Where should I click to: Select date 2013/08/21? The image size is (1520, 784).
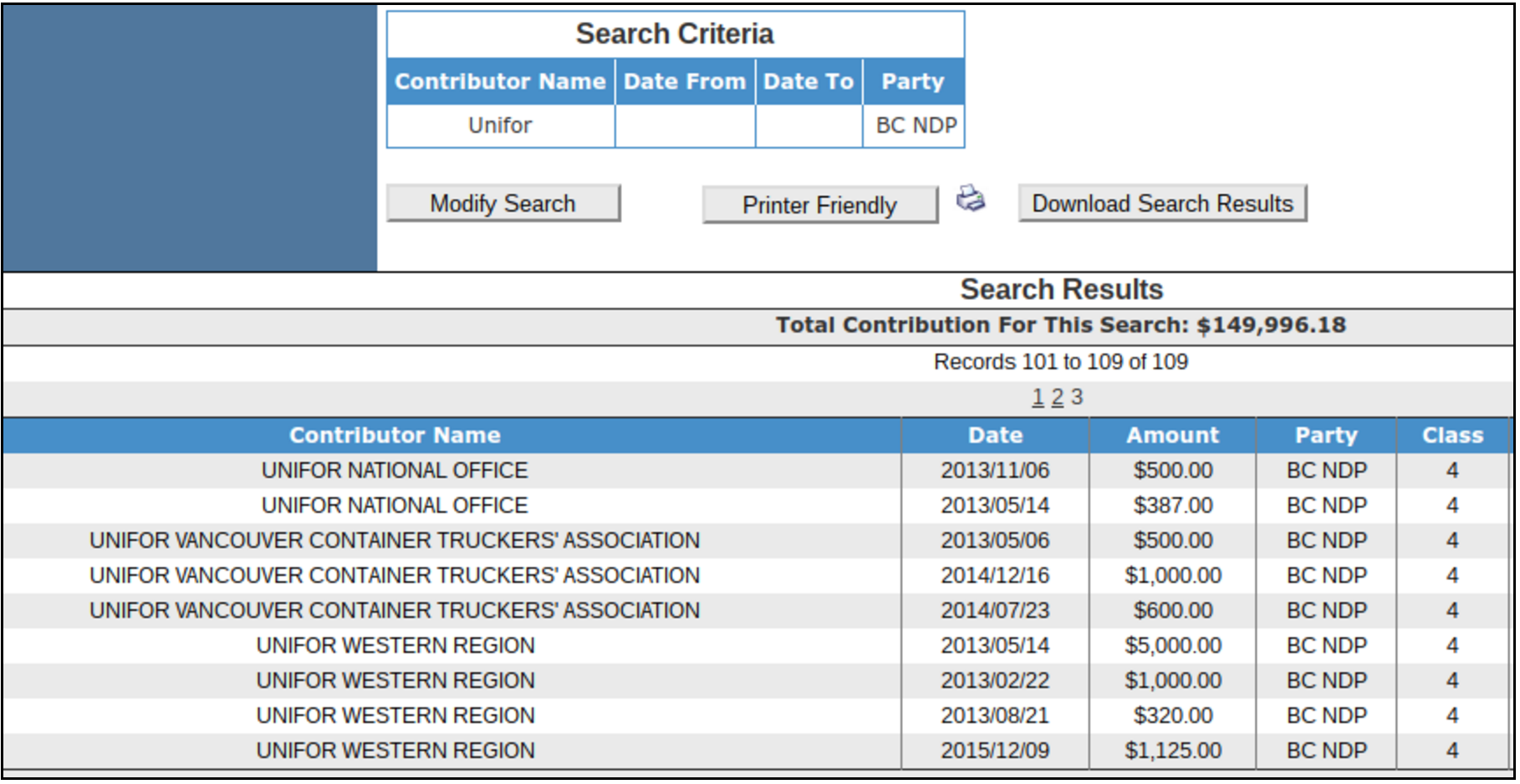(x=995, y=716)
